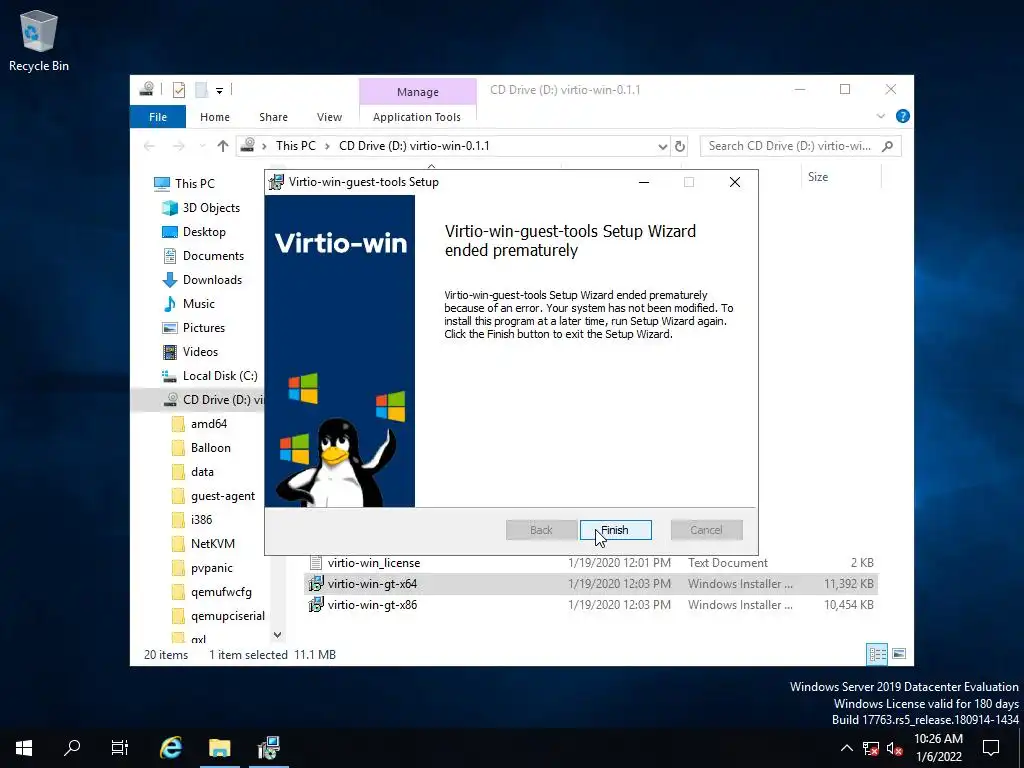1024x768 pixels.
Task: Open the network status tray icon
Action: (x=871, y=748)
